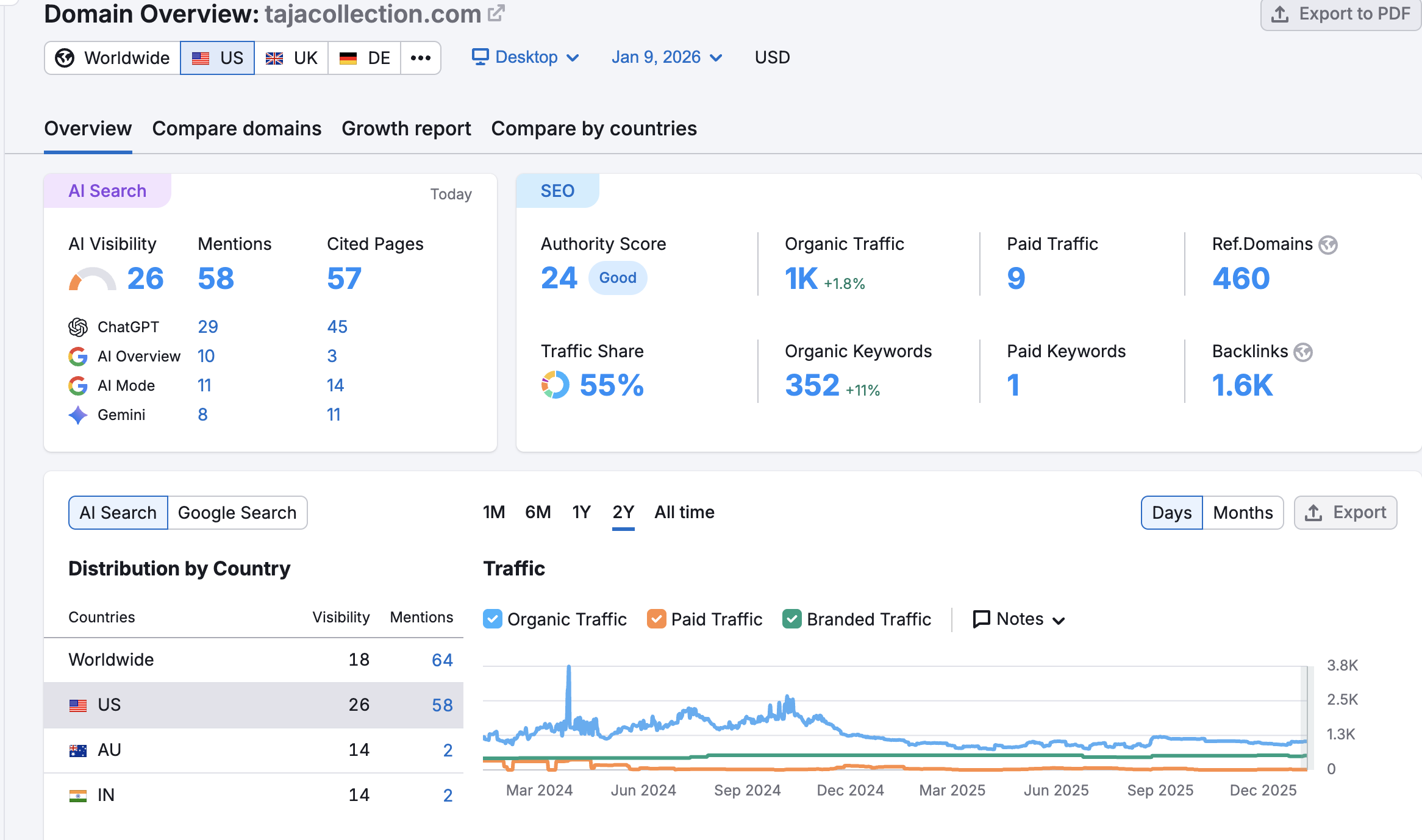Click the India flag in country table
1422x840 pixels.
point(78,796)
